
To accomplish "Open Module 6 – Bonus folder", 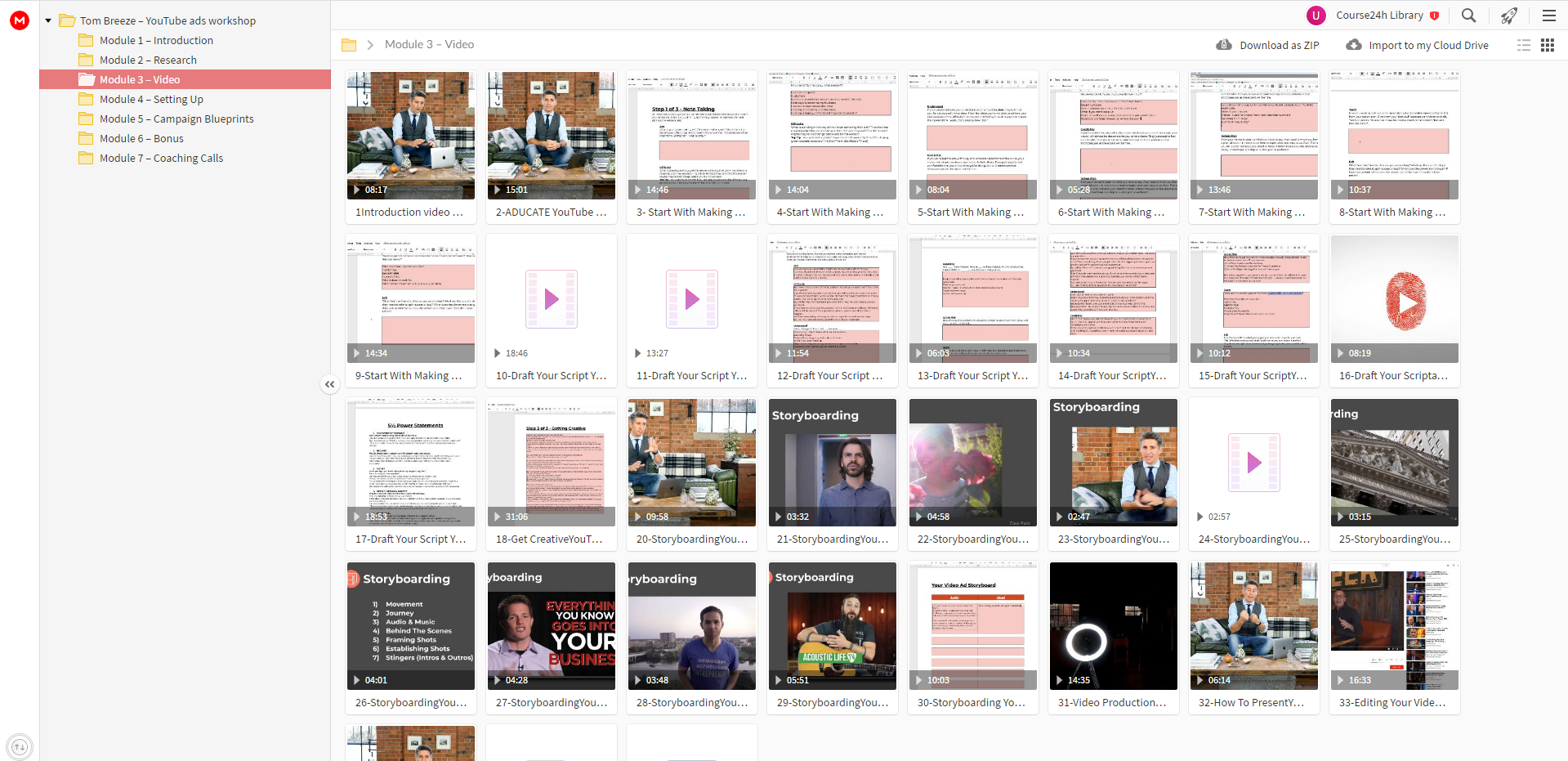I will tap(141, 138).
